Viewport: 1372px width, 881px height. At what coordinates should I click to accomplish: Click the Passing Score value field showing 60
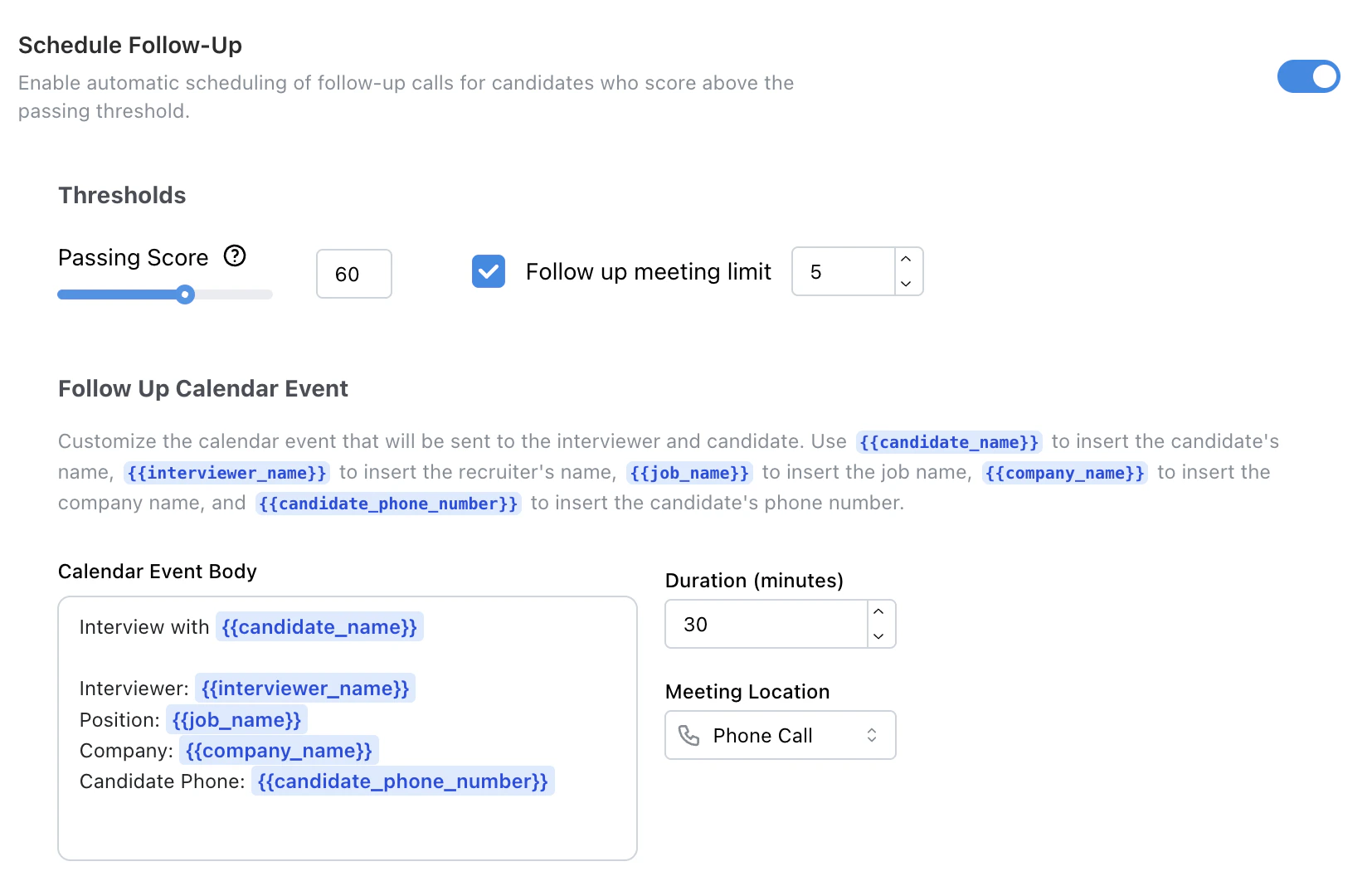click(353, 274)
